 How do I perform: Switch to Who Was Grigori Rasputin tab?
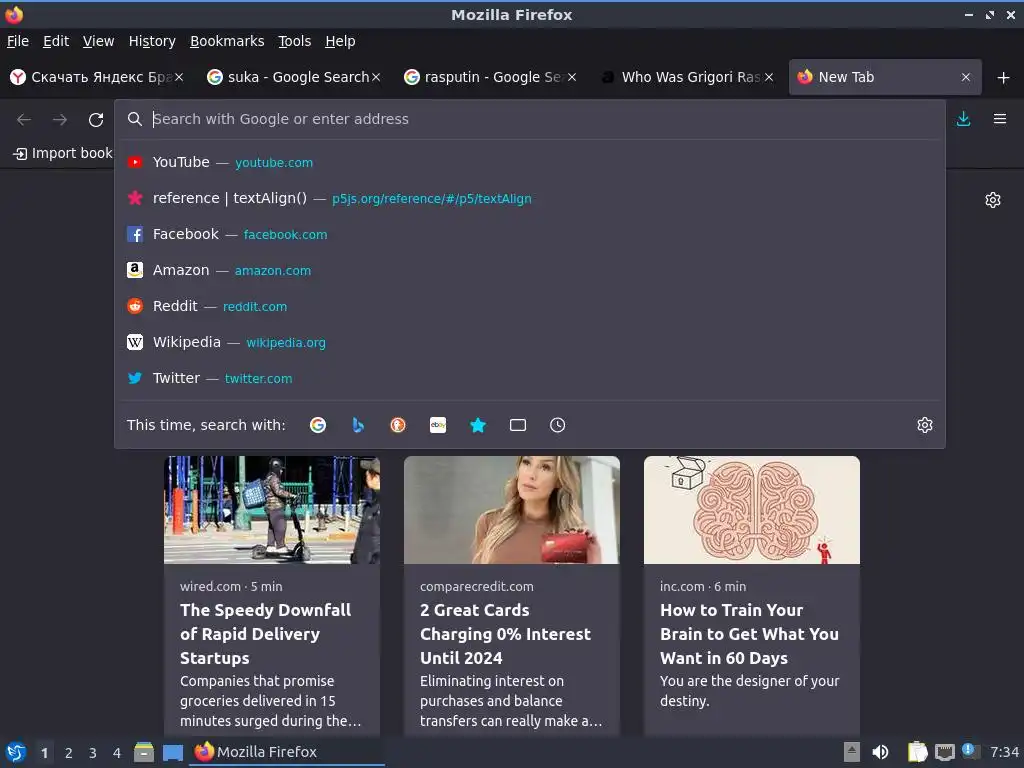(688, 77)
